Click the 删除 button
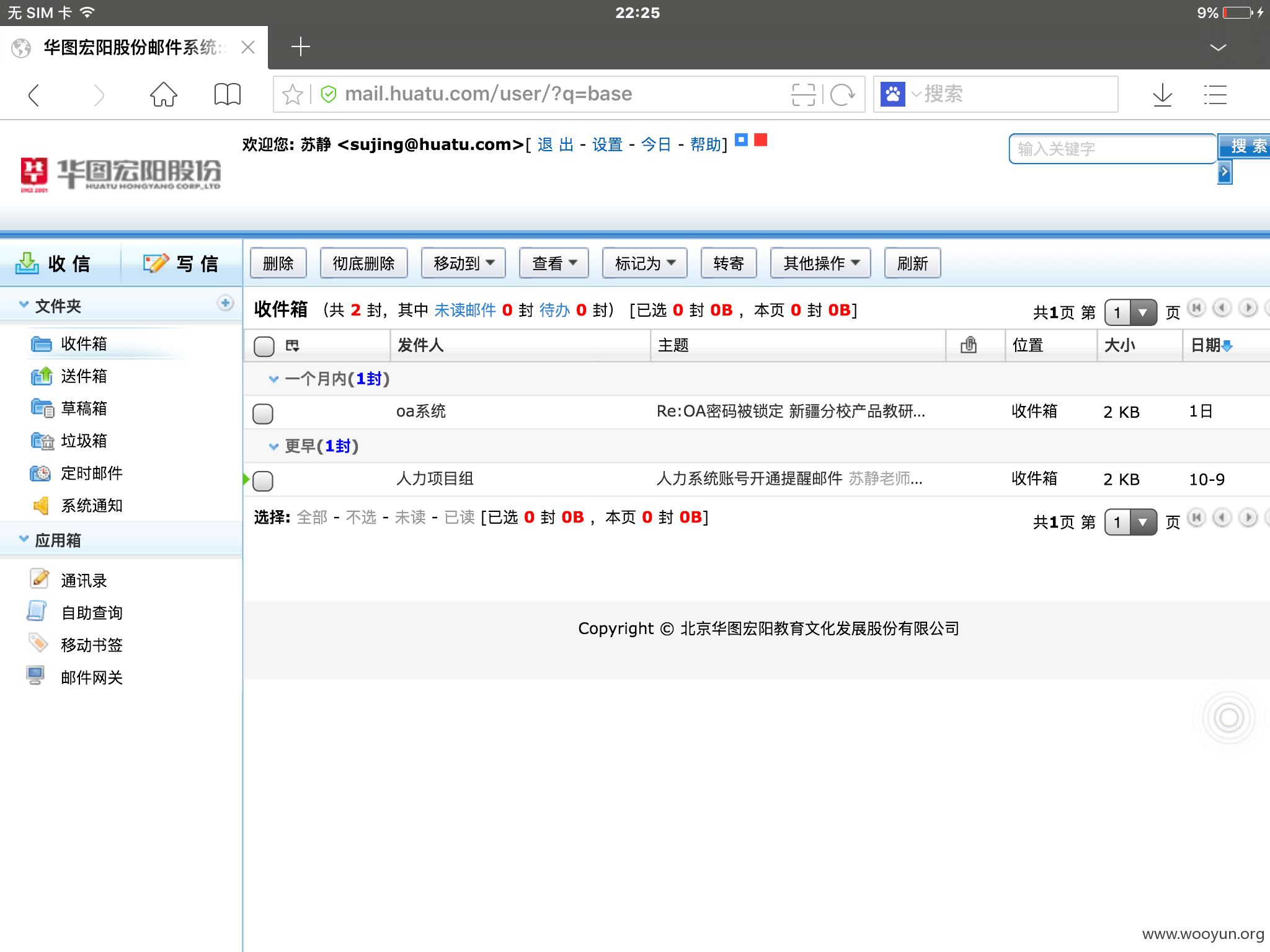1270x952 pixels. click(278, 263)
